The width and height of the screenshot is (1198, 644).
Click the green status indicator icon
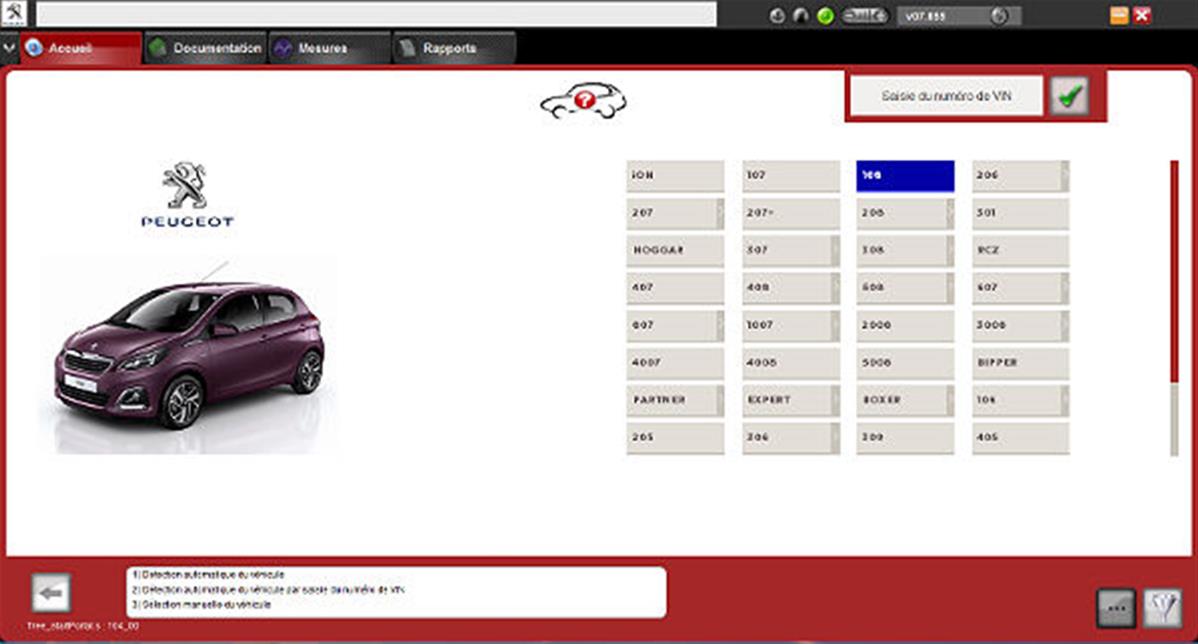pos(825,15)
